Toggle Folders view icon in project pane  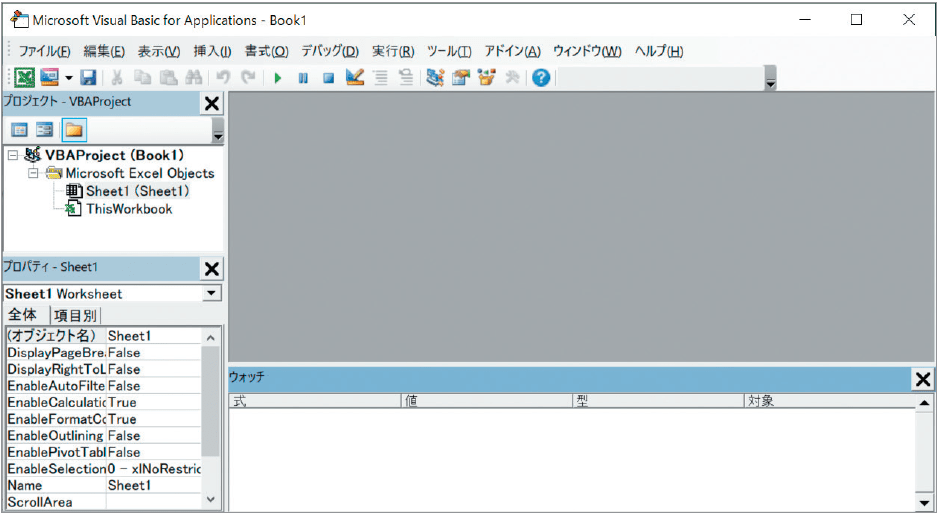click(74, 130)
